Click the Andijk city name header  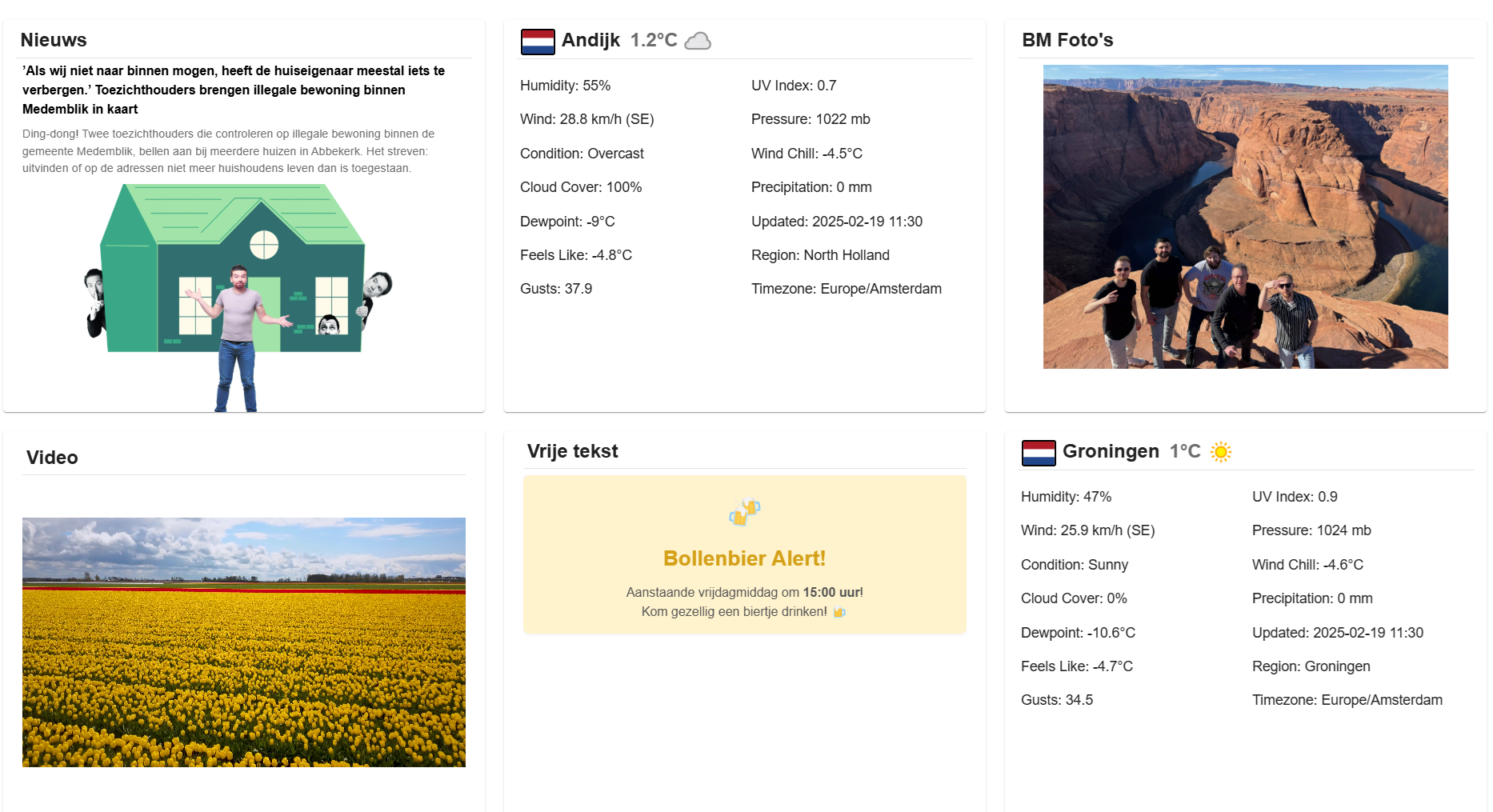coord(590,40)
